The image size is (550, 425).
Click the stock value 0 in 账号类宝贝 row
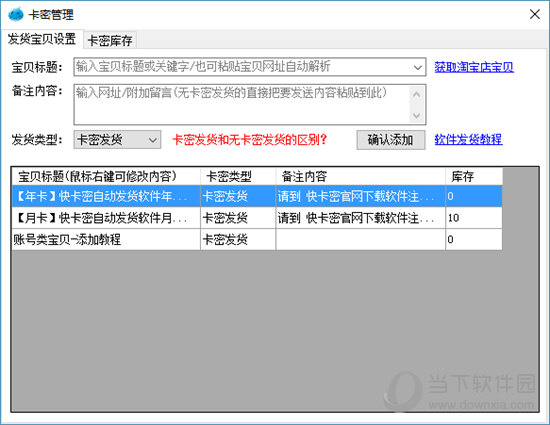(450, 240)
